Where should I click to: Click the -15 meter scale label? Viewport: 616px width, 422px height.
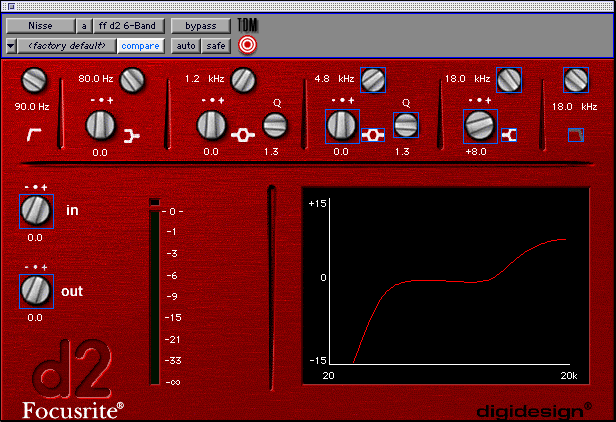pos(173,317)
